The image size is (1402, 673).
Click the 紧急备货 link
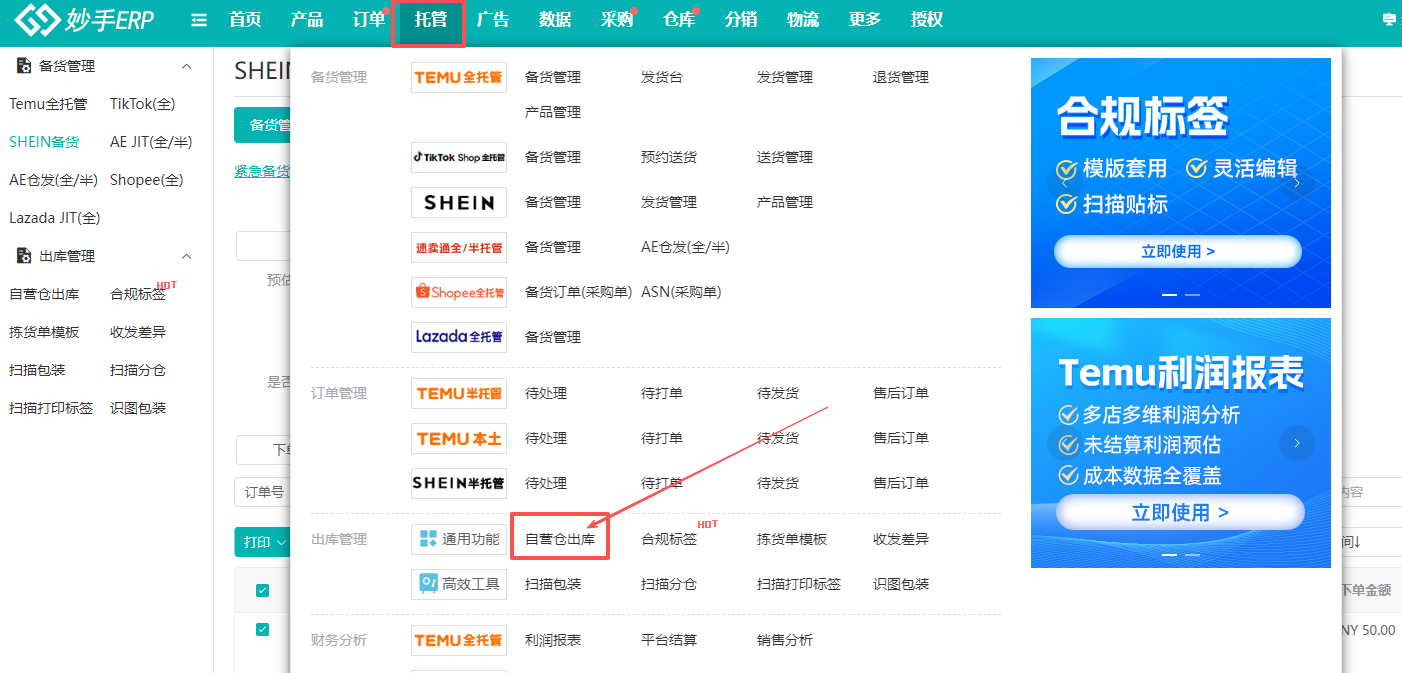(x=262, y=171)
